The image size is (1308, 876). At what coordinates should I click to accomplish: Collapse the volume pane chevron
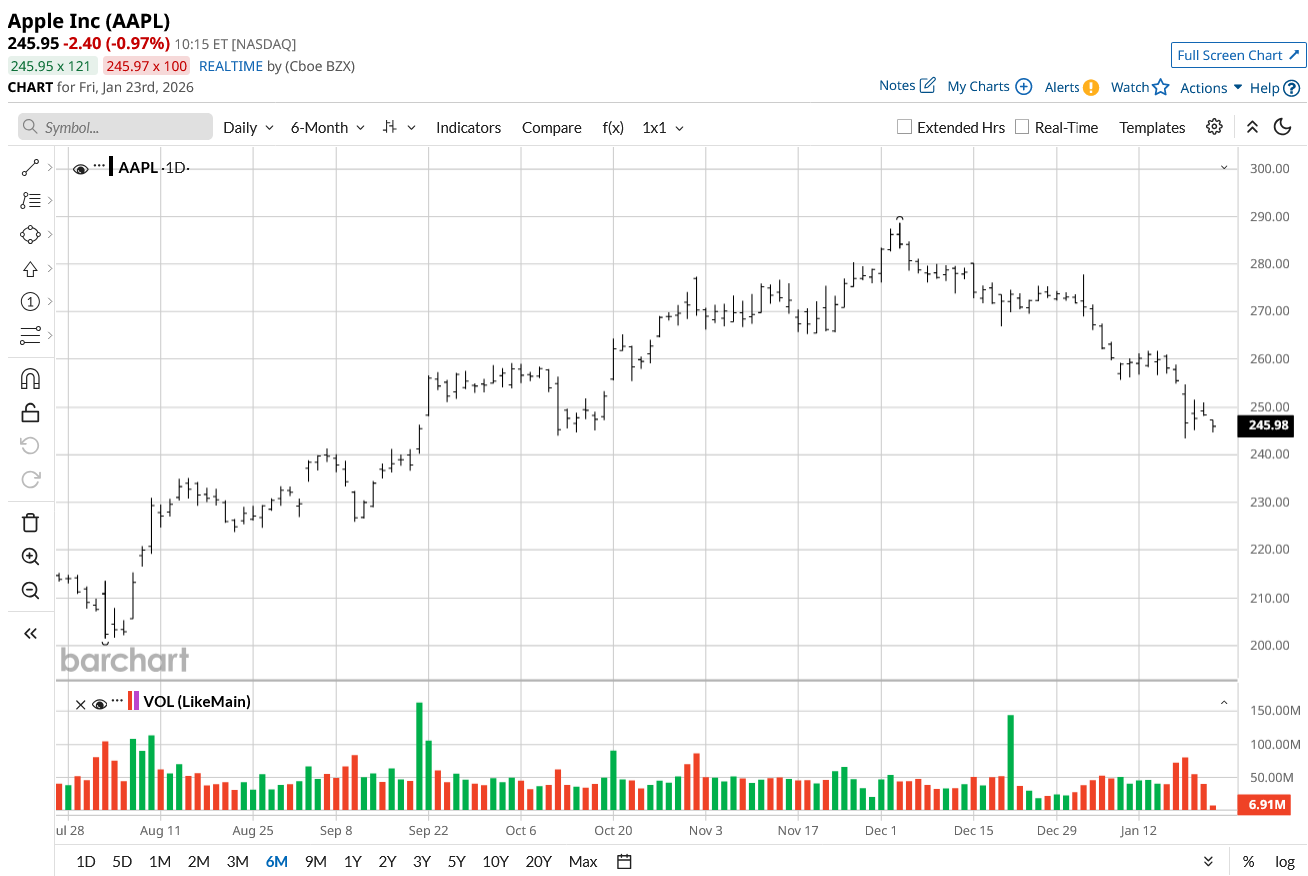point(1224,703)
